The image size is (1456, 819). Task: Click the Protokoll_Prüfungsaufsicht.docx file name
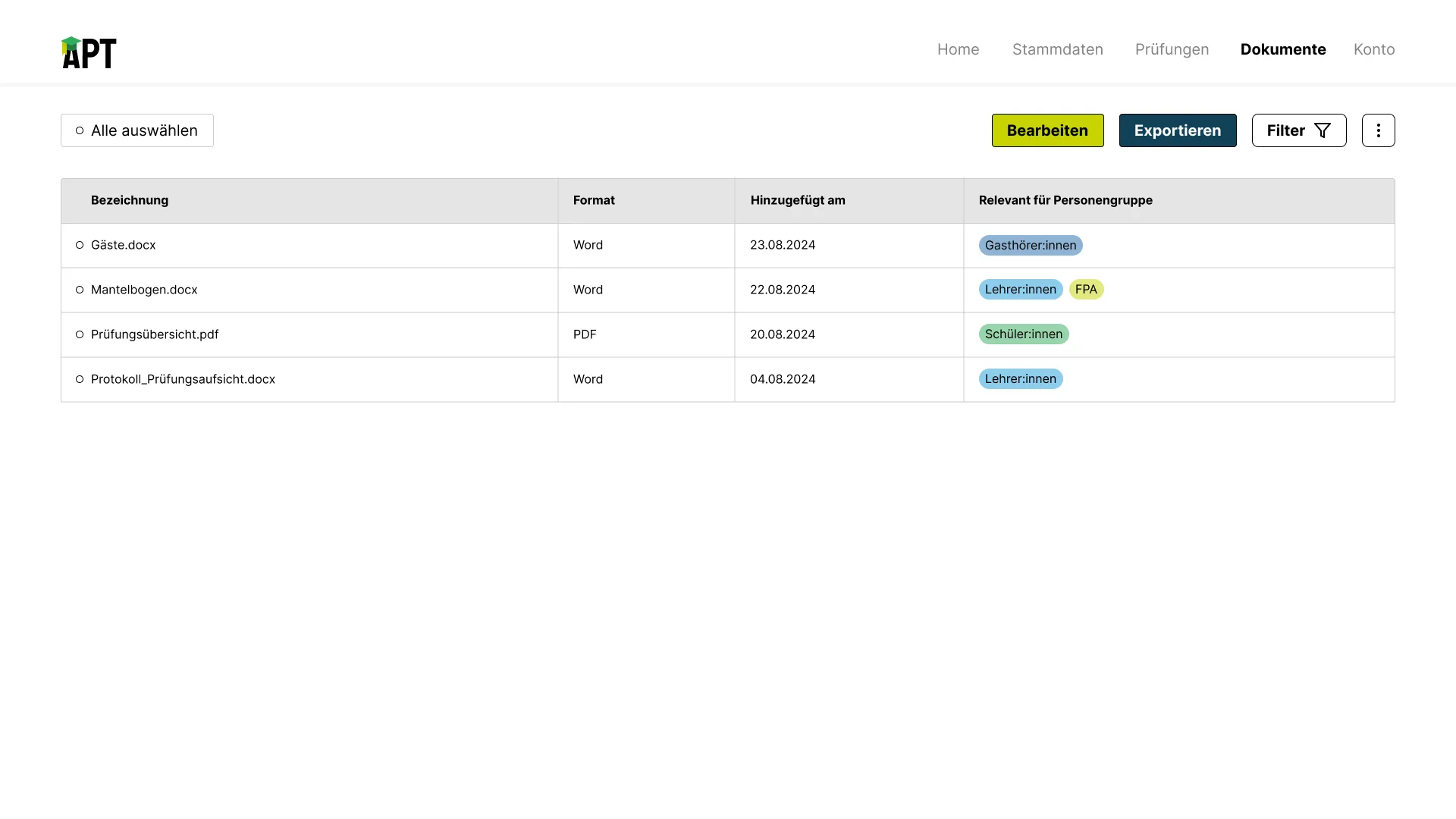click(183, 379)
